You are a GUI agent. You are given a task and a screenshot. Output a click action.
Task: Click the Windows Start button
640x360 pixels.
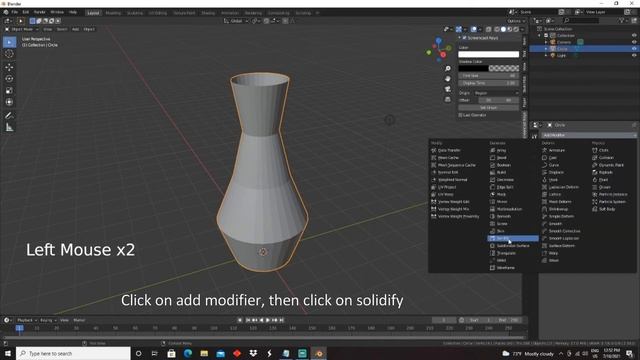(8, 353)
